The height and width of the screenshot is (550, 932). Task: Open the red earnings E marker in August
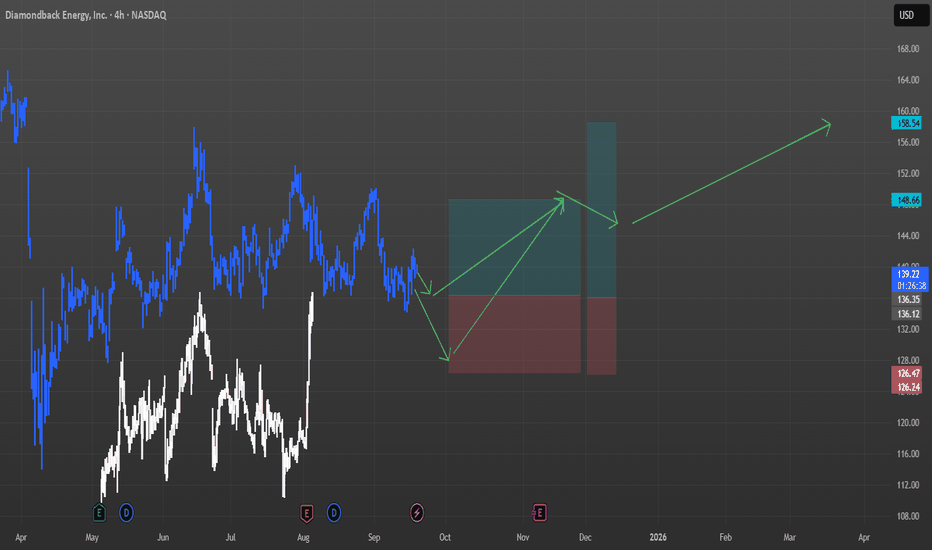coord(307,513)
